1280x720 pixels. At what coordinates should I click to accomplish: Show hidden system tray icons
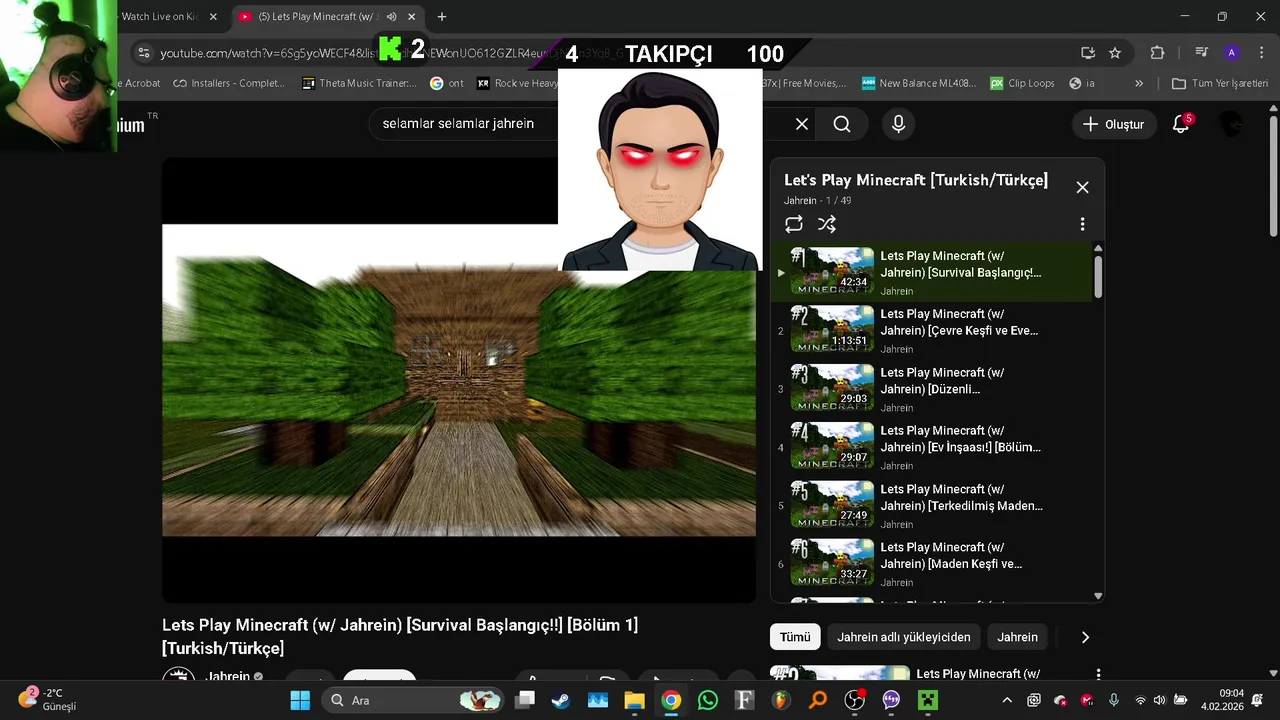point(1007,700)
